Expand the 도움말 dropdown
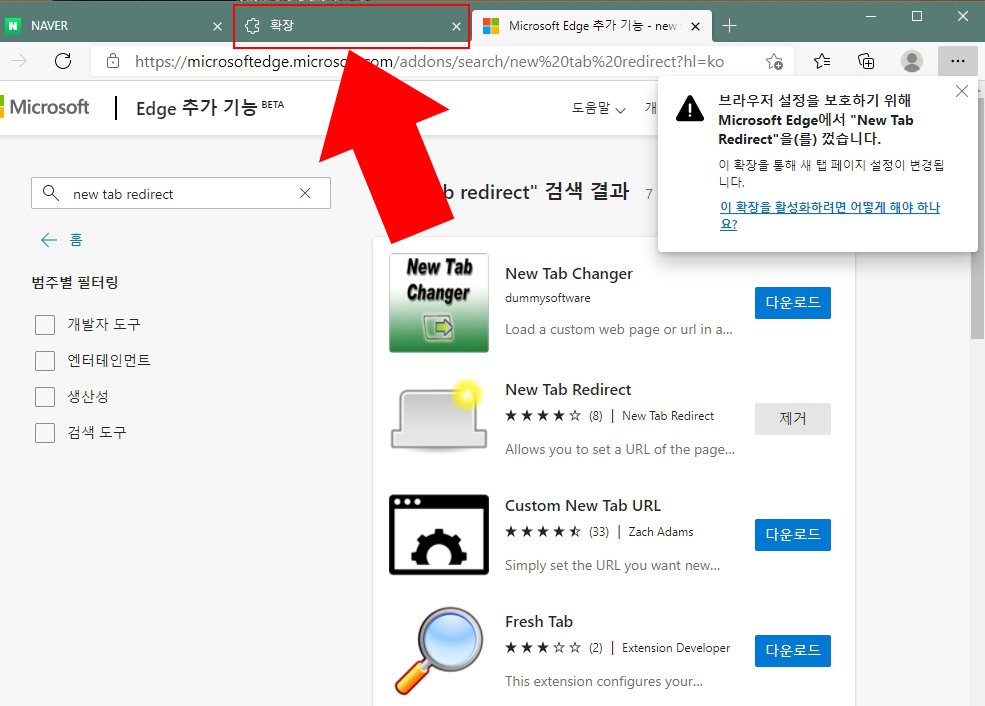This screenshot has width=985, height=706. point(597,108)
